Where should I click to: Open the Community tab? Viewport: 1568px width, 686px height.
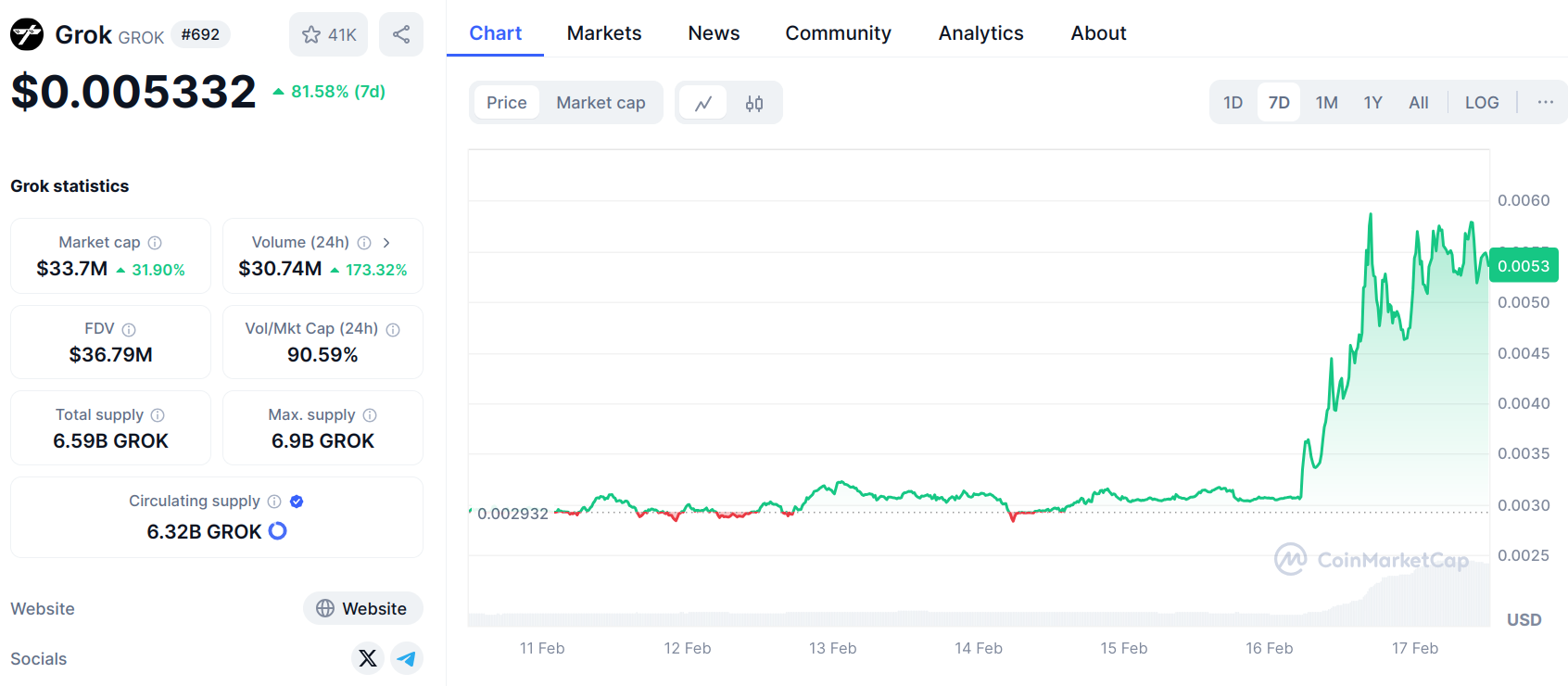point(838,33)
